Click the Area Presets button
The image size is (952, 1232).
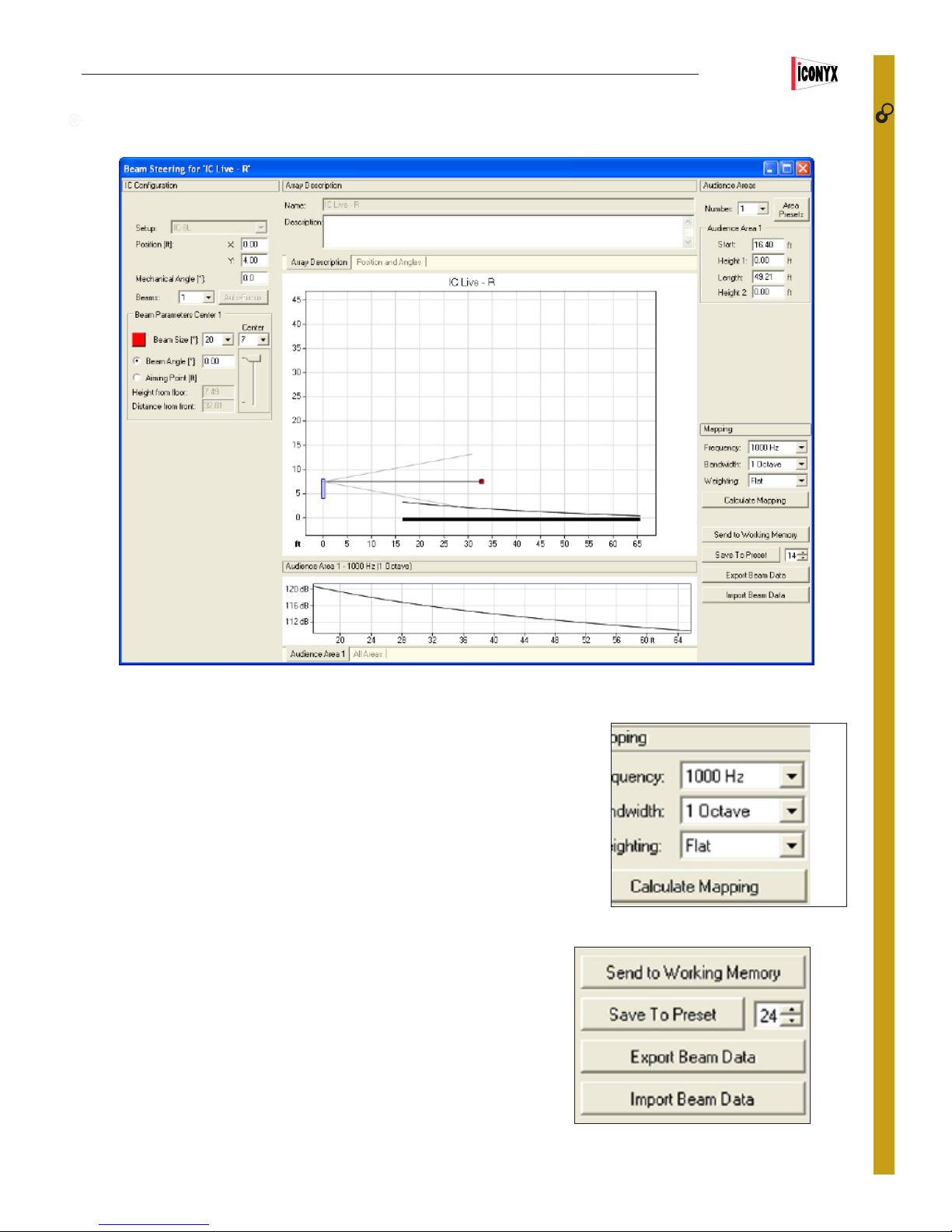coord(791,210)
